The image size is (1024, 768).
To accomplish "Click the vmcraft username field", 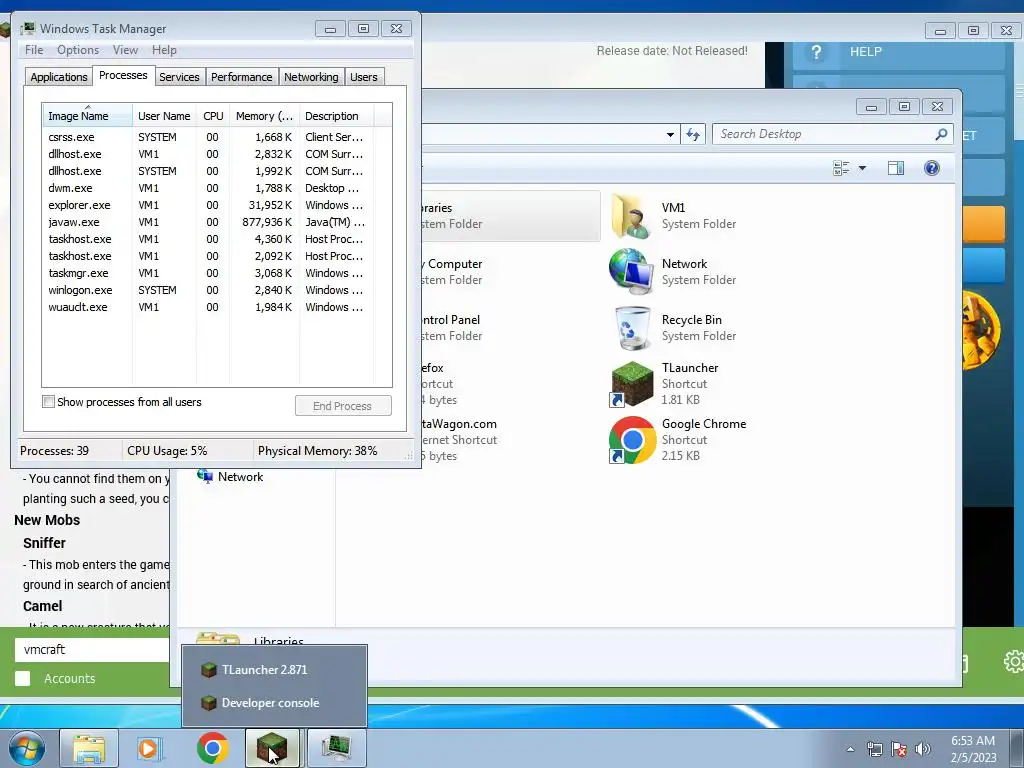I will pos(91,650).
